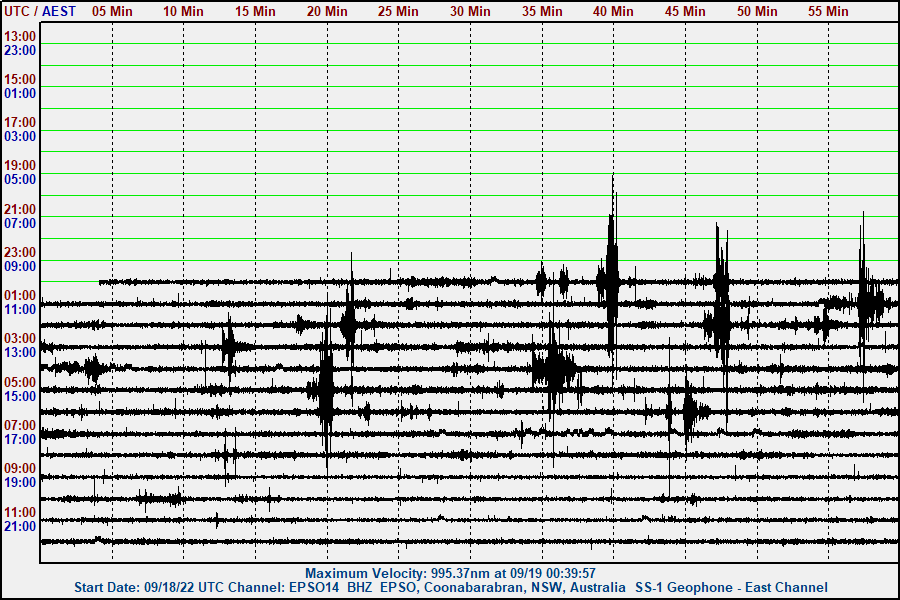
Task: Click the 55 Min column marker
Action: point(828,11)
